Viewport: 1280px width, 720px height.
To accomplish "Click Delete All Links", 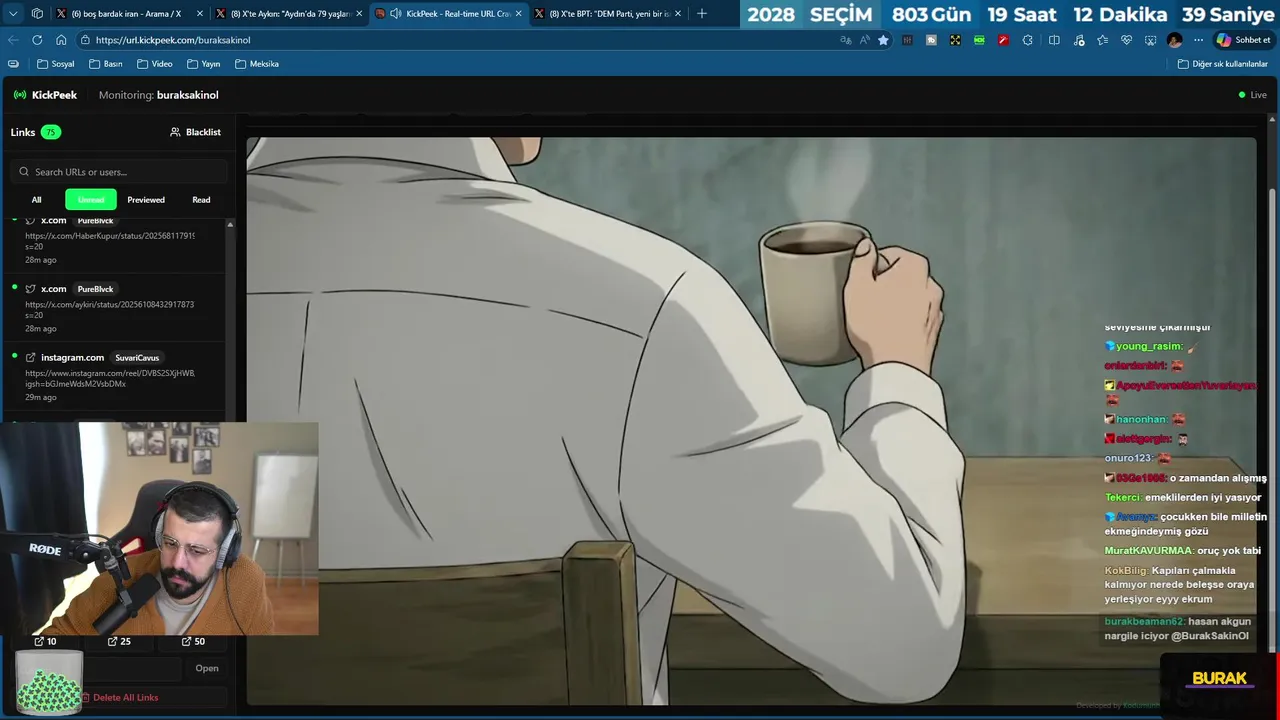I will coord(120,697).
